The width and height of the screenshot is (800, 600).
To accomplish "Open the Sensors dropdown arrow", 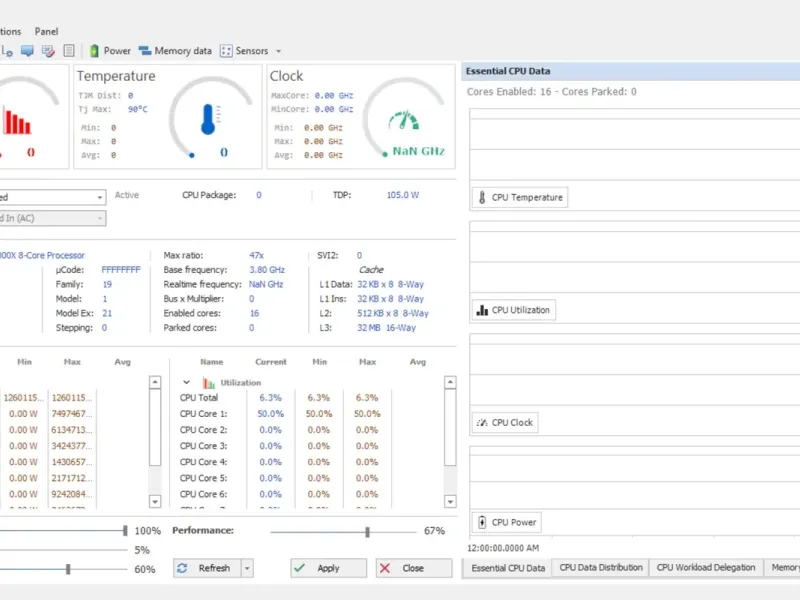I will (x=279, y=51).
